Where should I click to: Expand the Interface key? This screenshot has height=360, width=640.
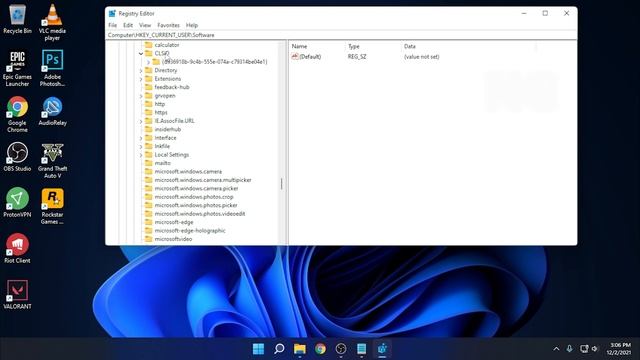point(141,138)
